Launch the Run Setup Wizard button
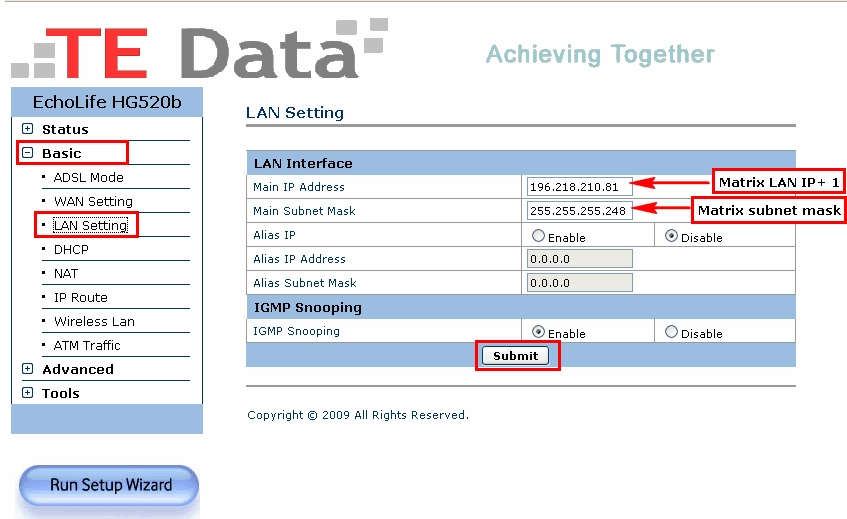Screen dimensions: 847x519 point(110,486)
